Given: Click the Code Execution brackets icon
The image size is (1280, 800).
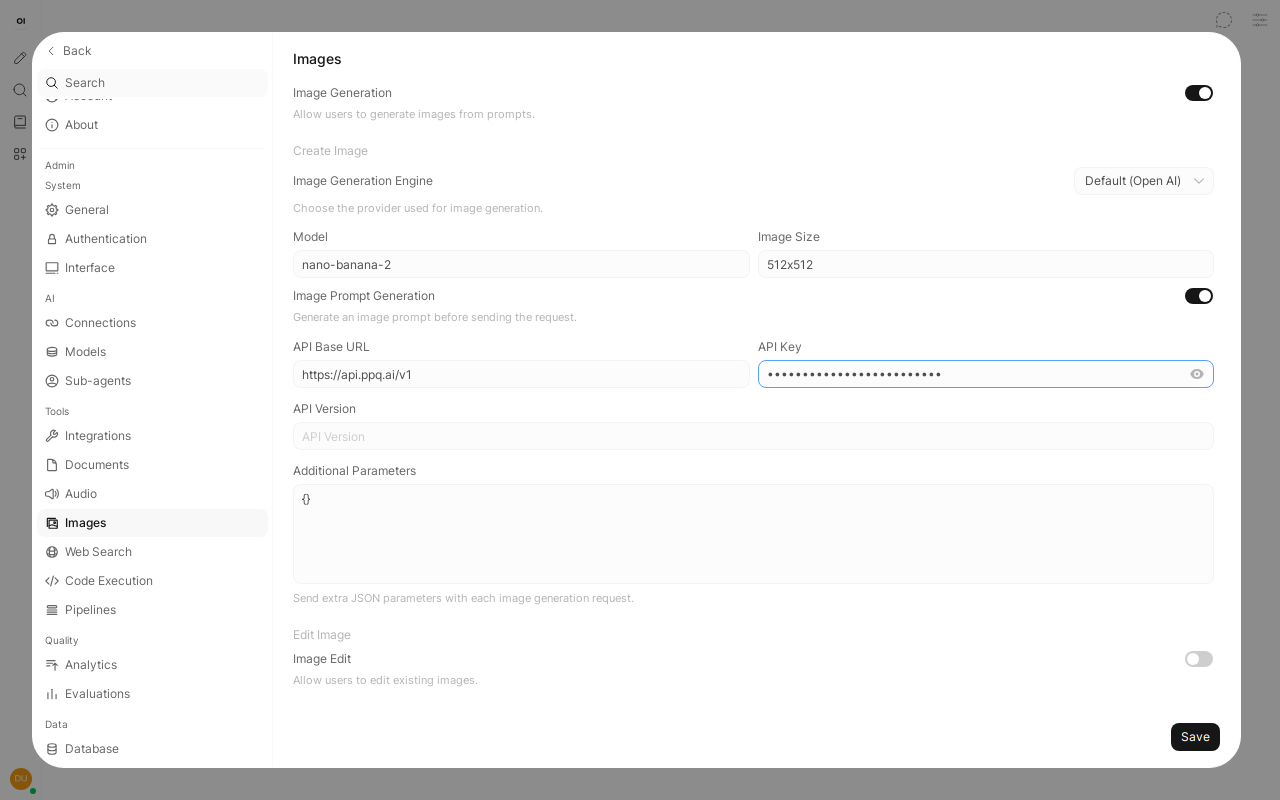Looking at the screenshot, I should click(x=52, y=581).
